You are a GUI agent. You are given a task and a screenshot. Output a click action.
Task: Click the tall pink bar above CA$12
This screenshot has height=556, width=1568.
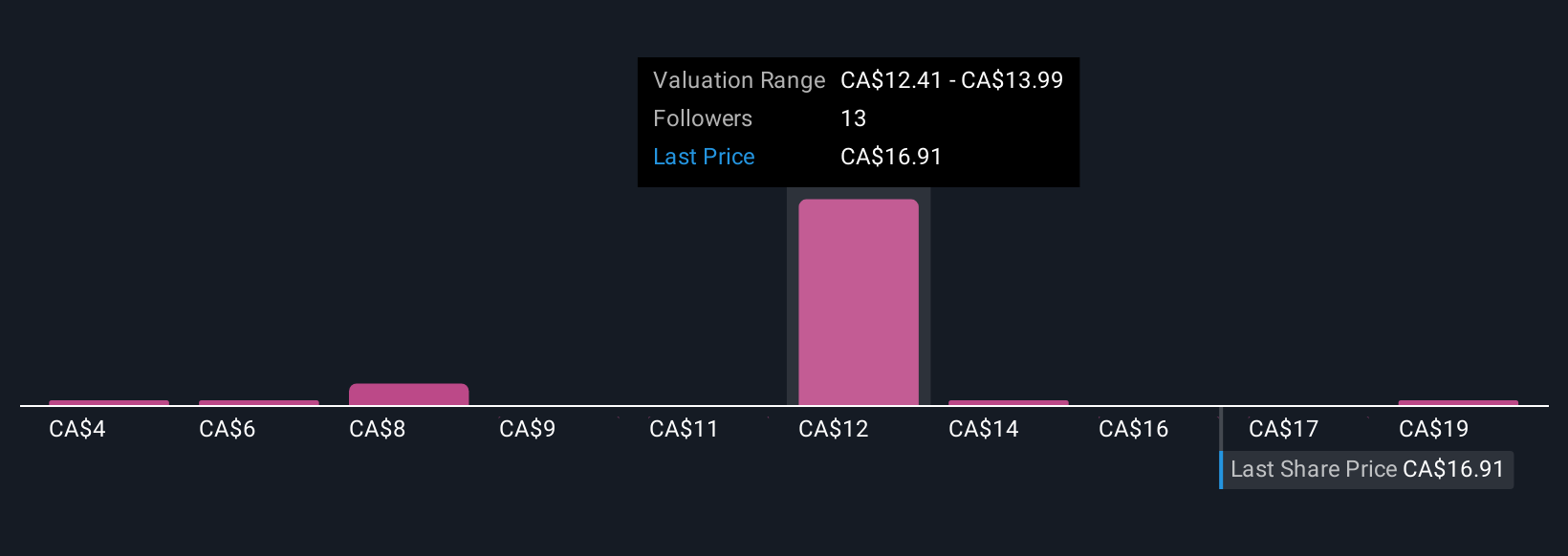coord(858,302)
